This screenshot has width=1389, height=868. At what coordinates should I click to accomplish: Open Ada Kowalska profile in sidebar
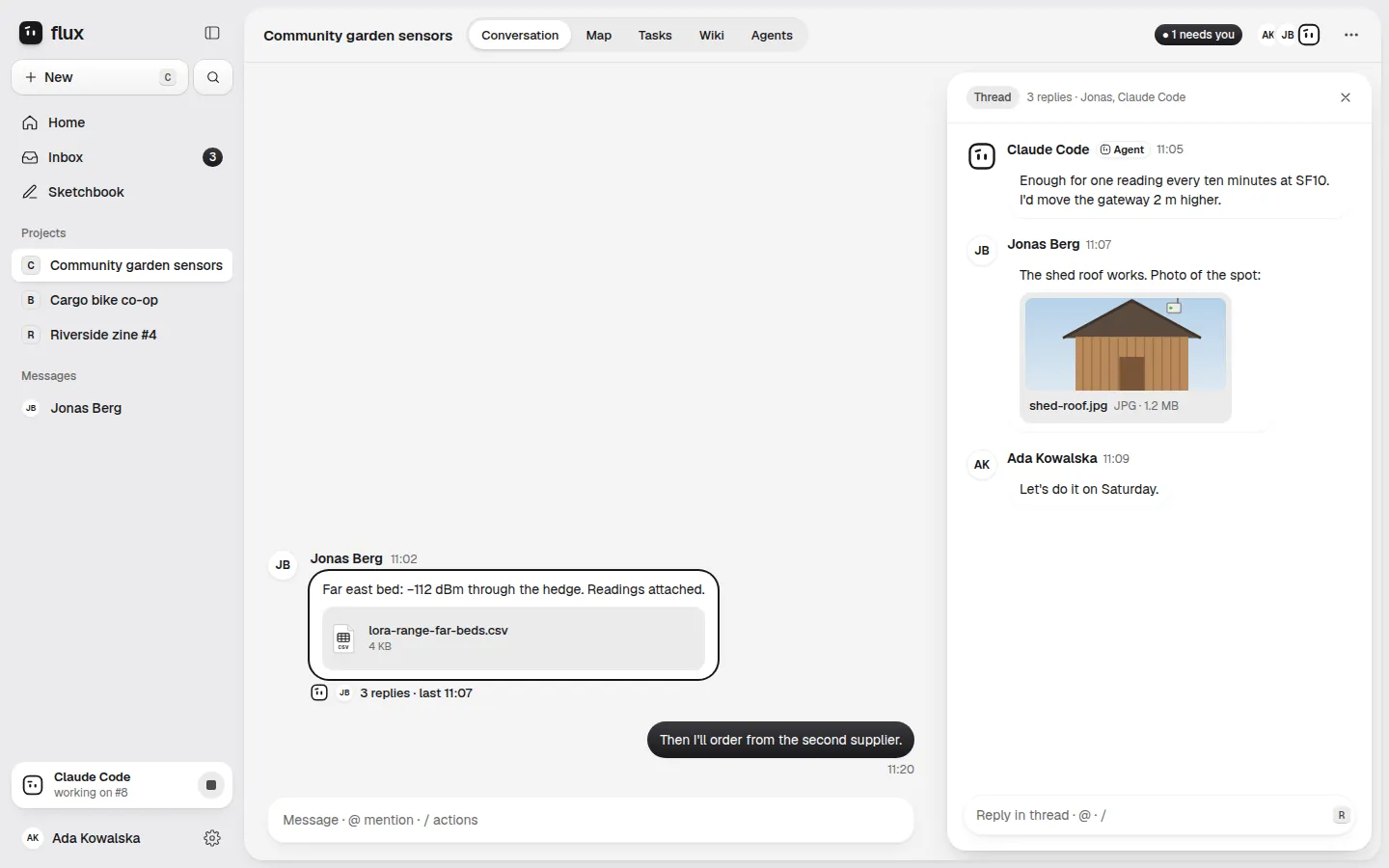pos(96,838)
